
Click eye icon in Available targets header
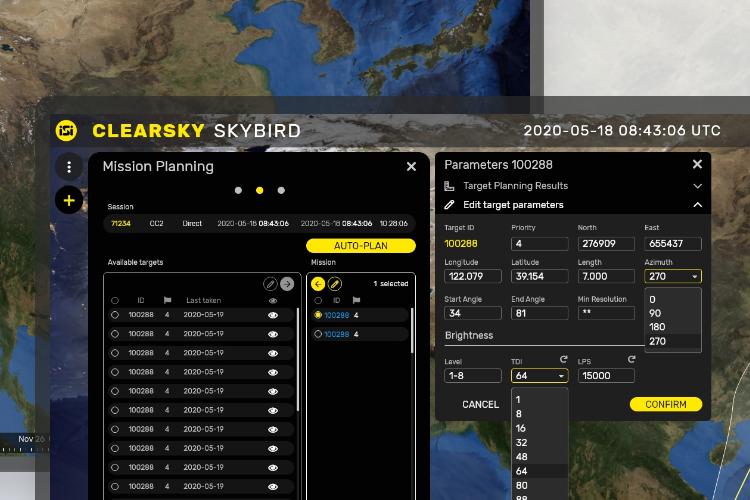click(273, 300)
